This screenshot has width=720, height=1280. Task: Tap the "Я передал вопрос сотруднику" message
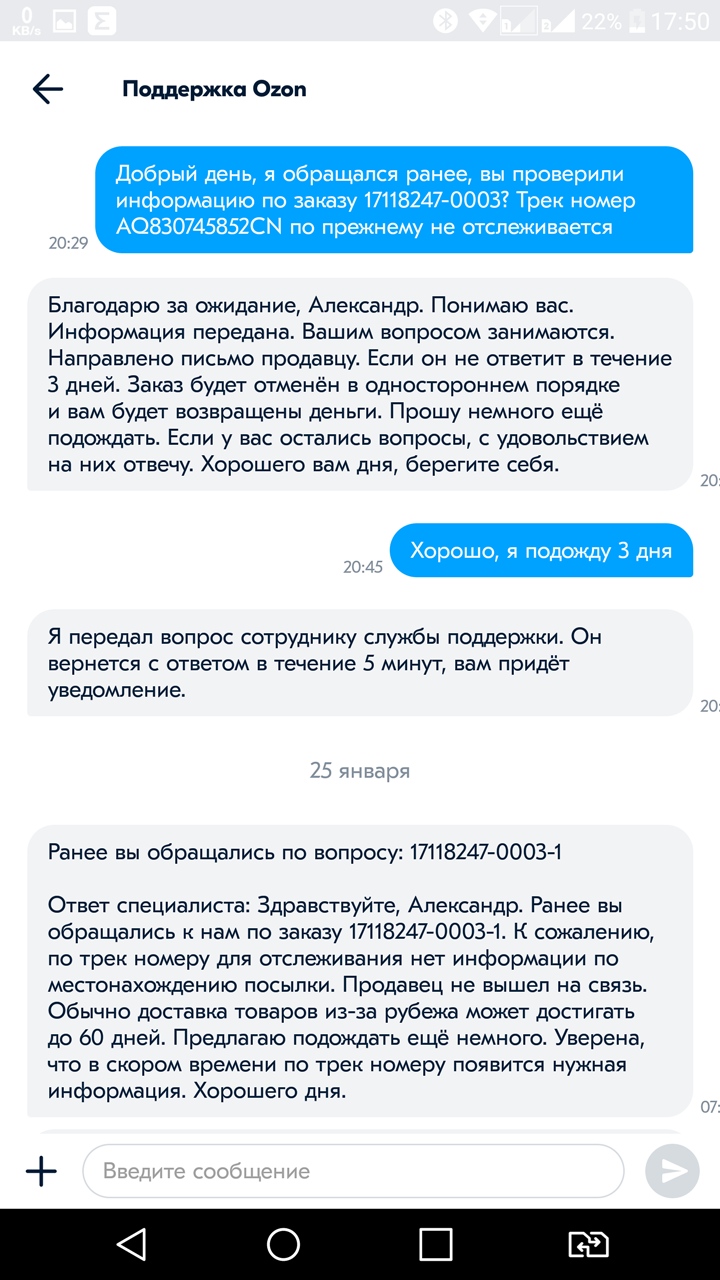360,662
